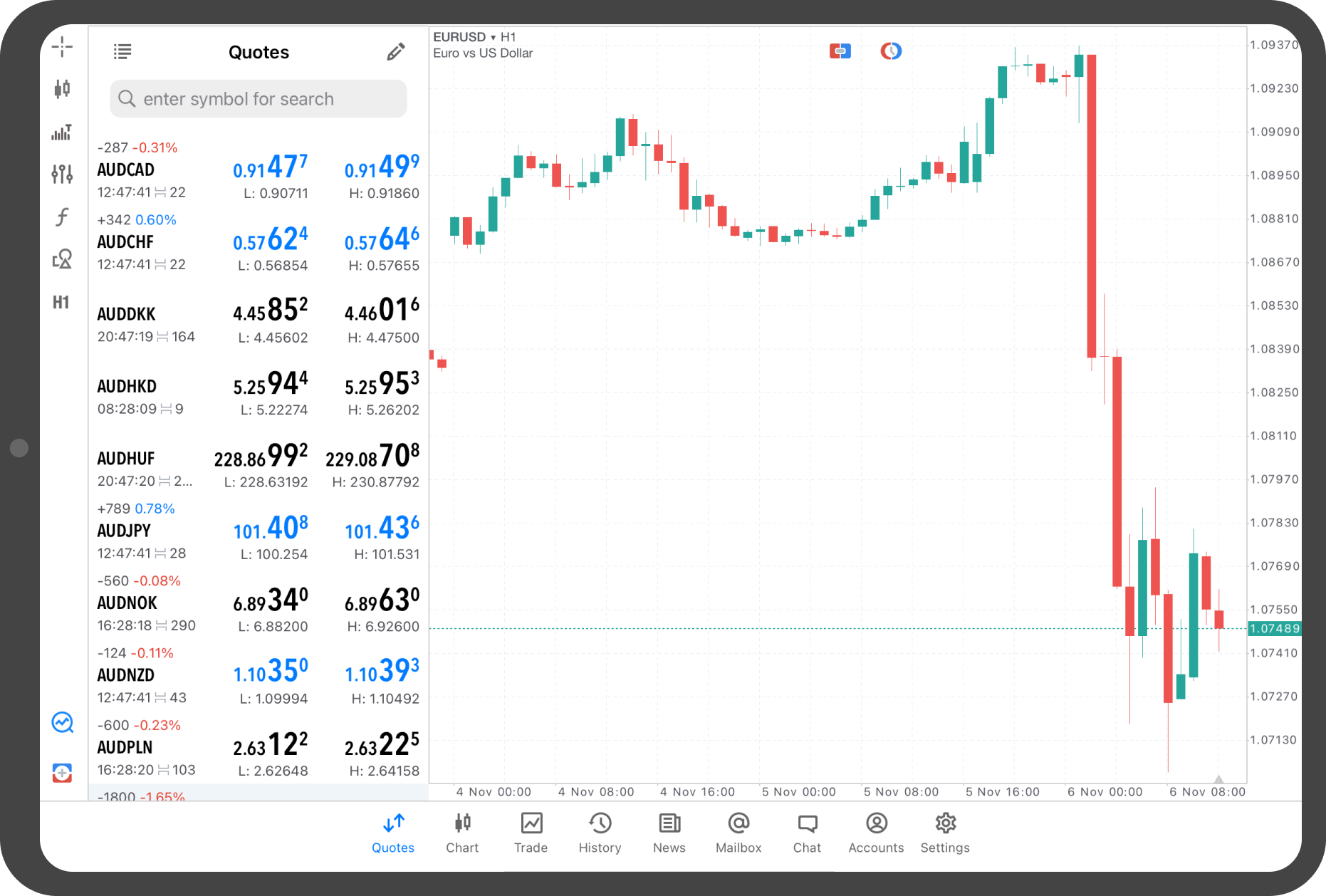Open the drawing objects shapes icon
Screen dimensions: 1326x896
pos(62,259)
